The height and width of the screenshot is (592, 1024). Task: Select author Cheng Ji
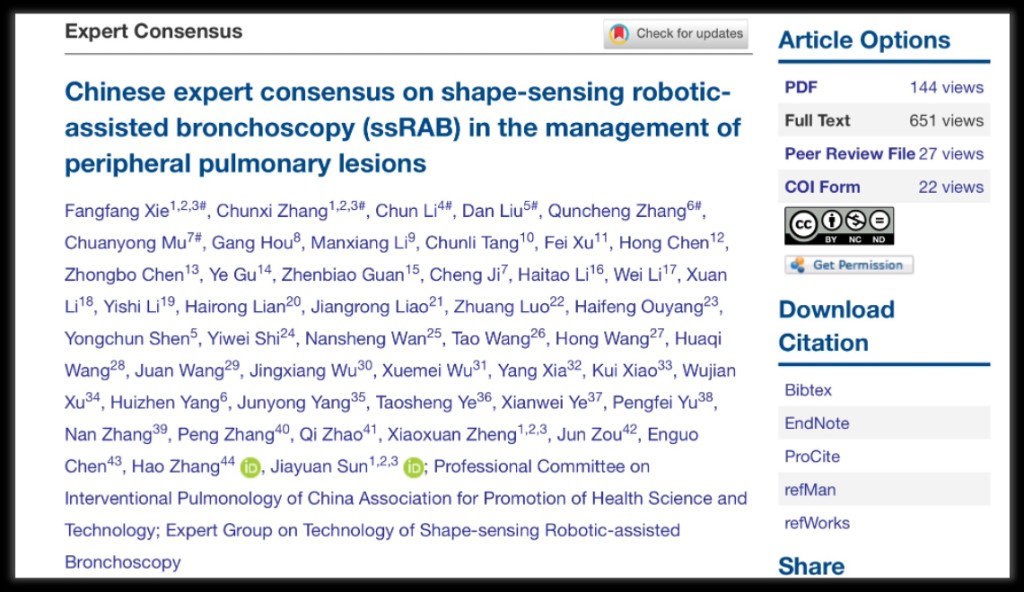(x=465, y=275)
